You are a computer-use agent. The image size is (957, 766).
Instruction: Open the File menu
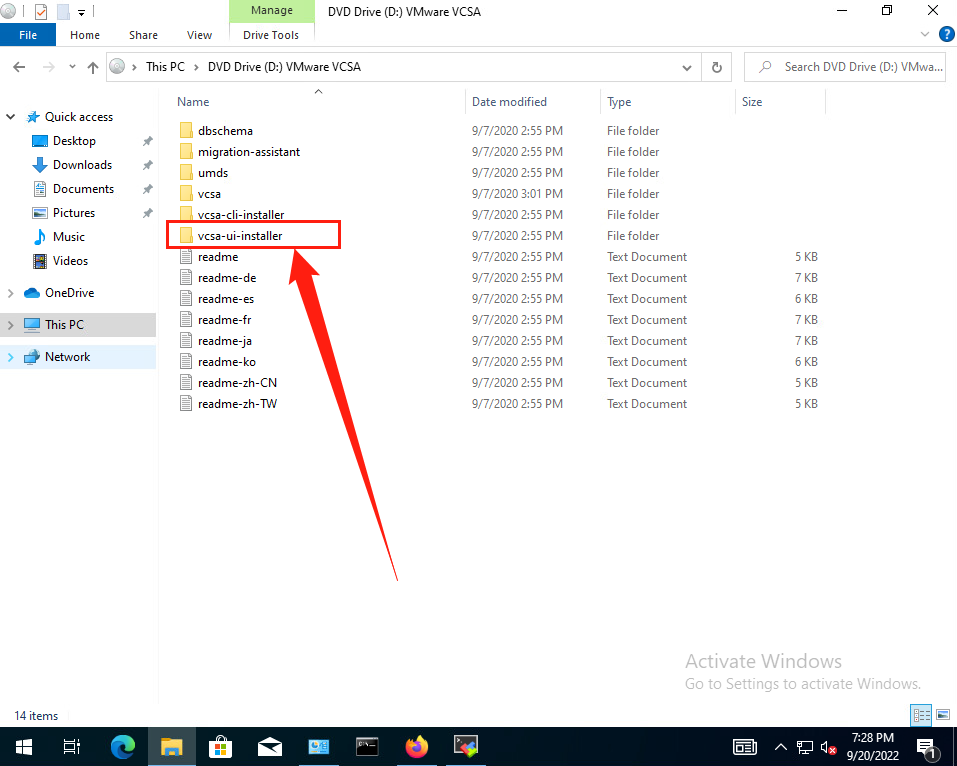28,35
